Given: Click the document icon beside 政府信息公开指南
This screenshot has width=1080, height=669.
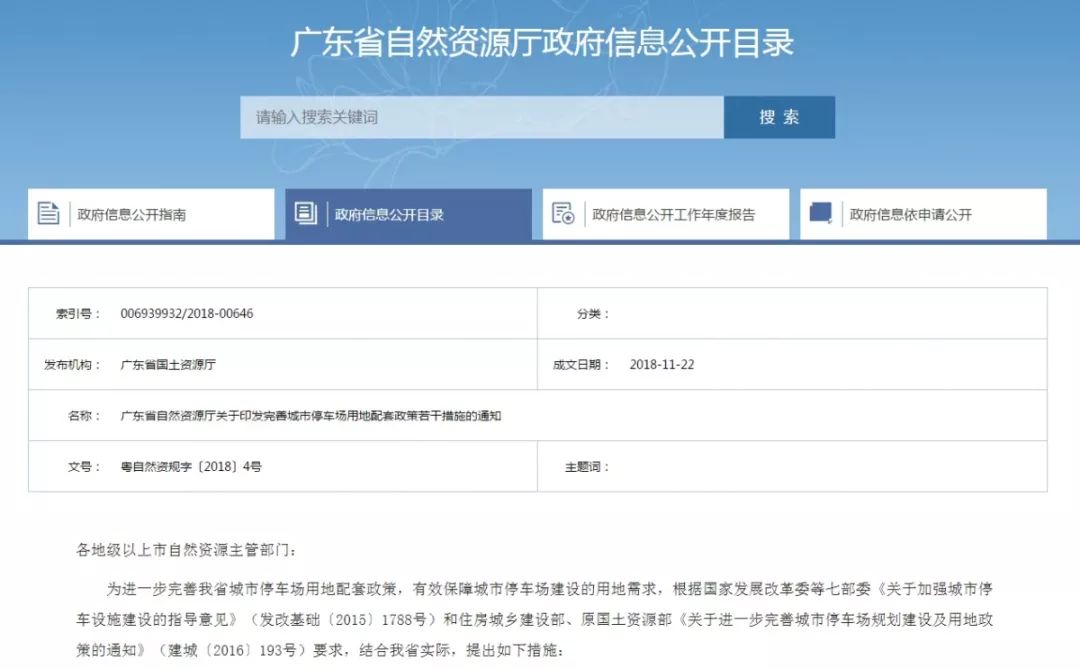Looking at the screenshot, I should click(x=49, y=214).
